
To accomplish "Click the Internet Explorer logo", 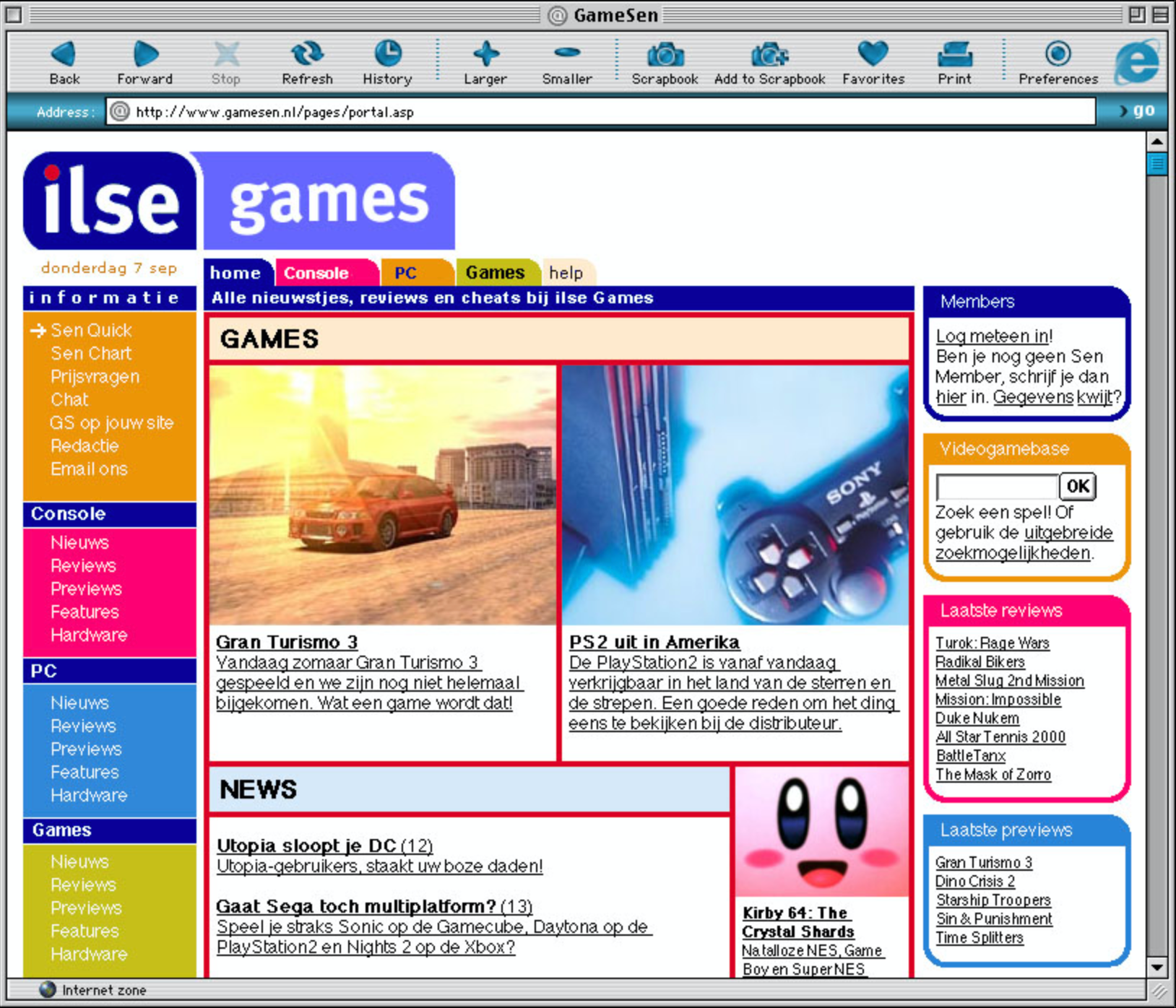I will (x=1136, y=62).
